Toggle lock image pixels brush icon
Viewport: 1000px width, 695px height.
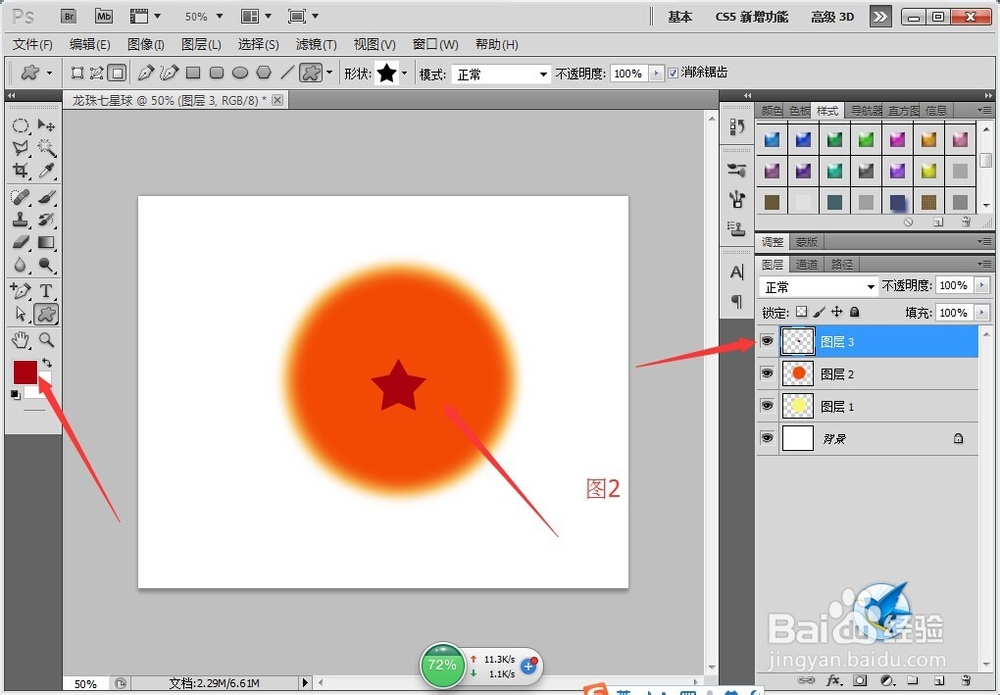point(820,312)
